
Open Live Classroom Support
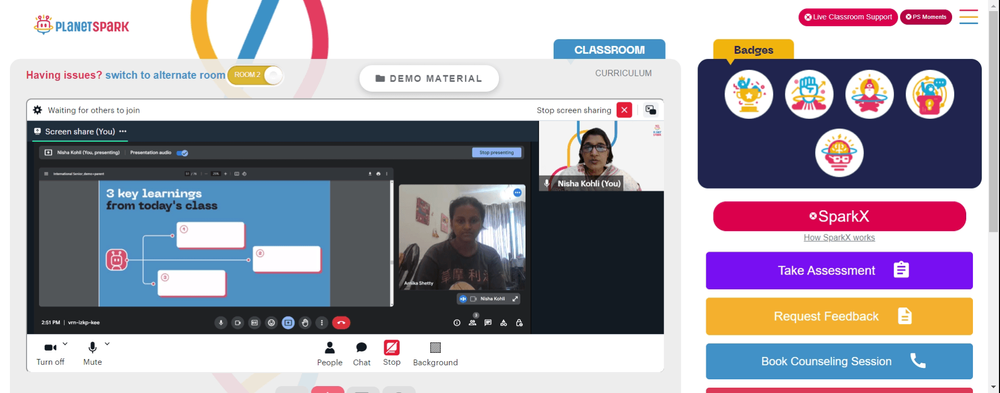point(848,17)
